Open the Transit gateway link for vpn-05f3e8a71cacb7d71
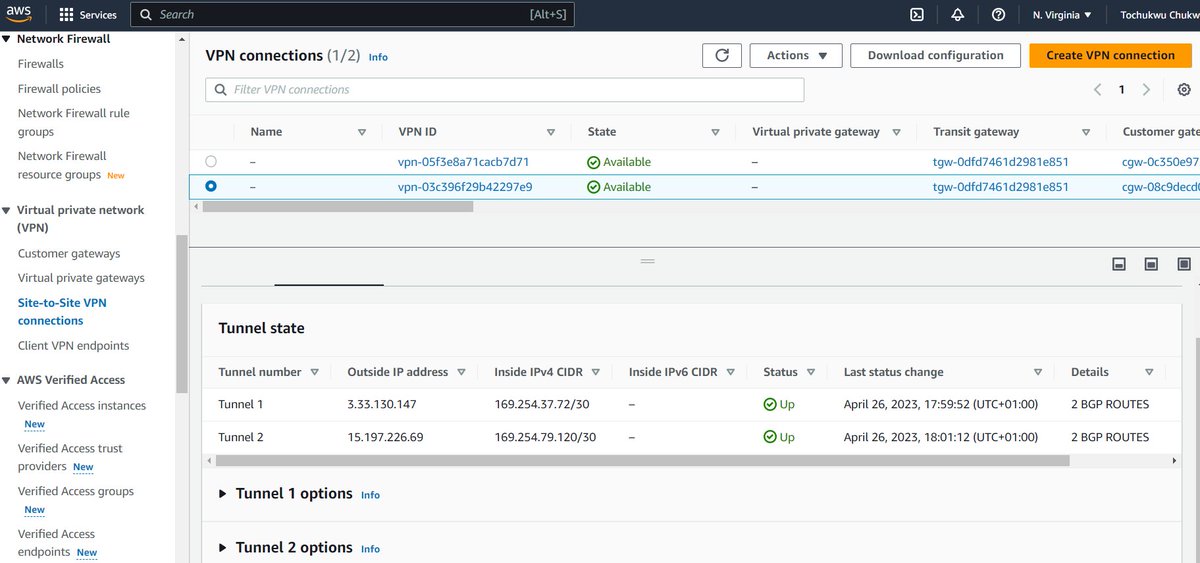 click(x=1001, y=162)
